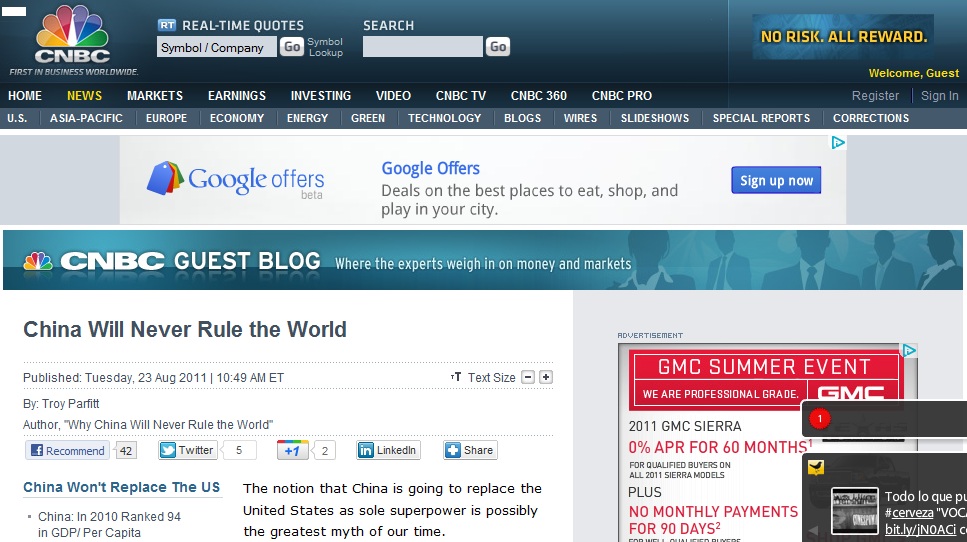Increase text size with plus icon
Screen dimensions: 967x542
[546, 377]
